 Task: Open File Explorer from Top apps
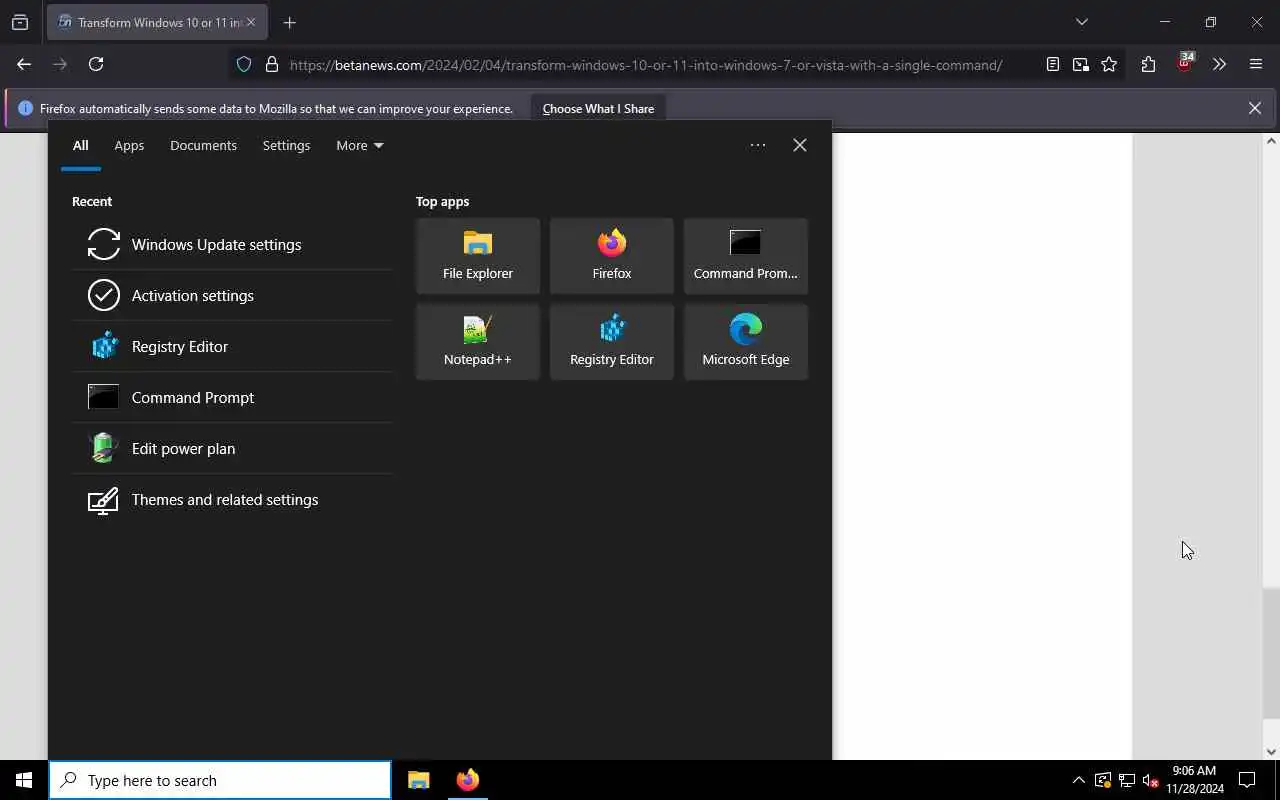click(478, 256)
